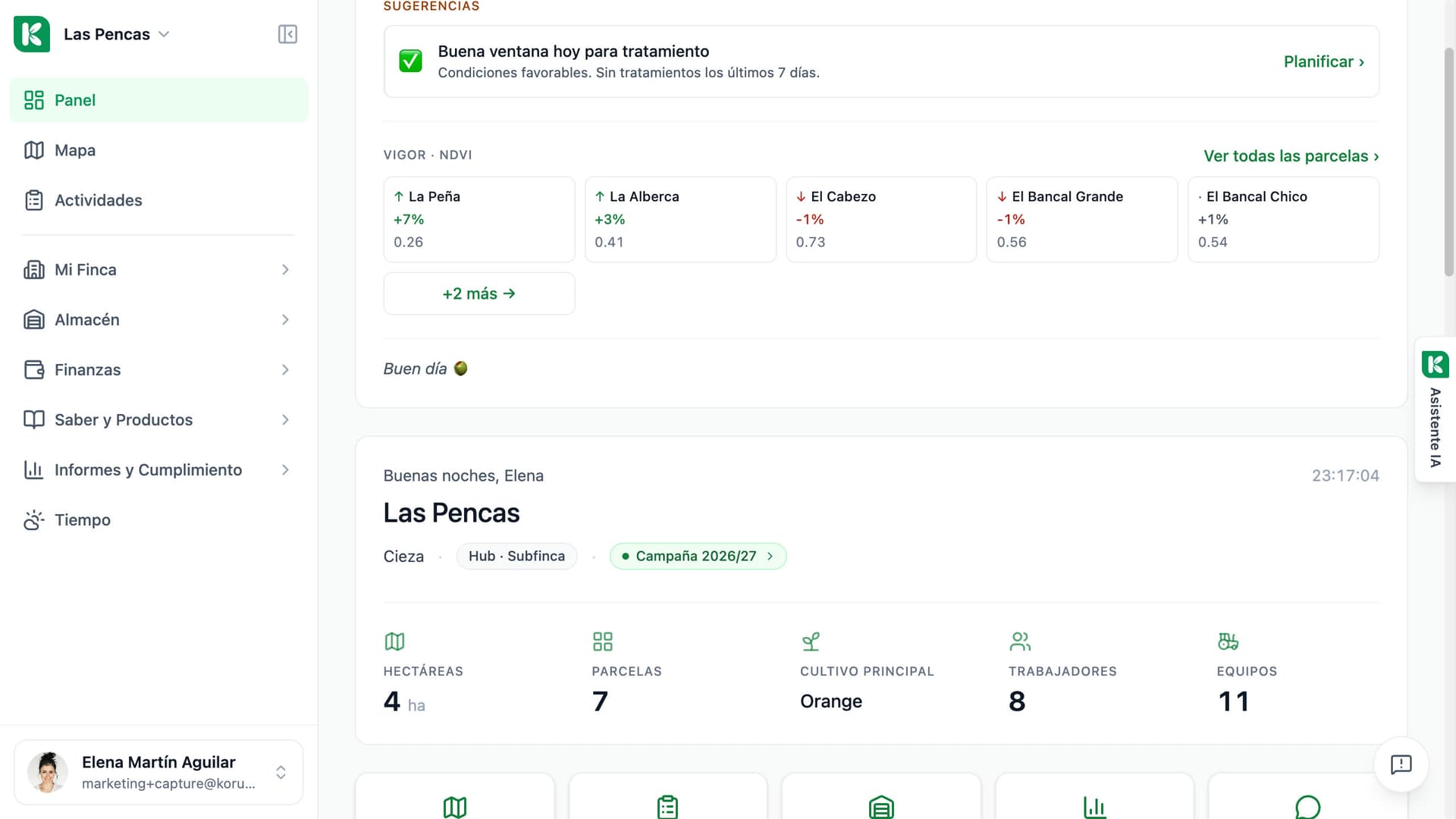
Task: Click the Informes bar chart icon in sidebar
Action: click(x=34, y=470)
